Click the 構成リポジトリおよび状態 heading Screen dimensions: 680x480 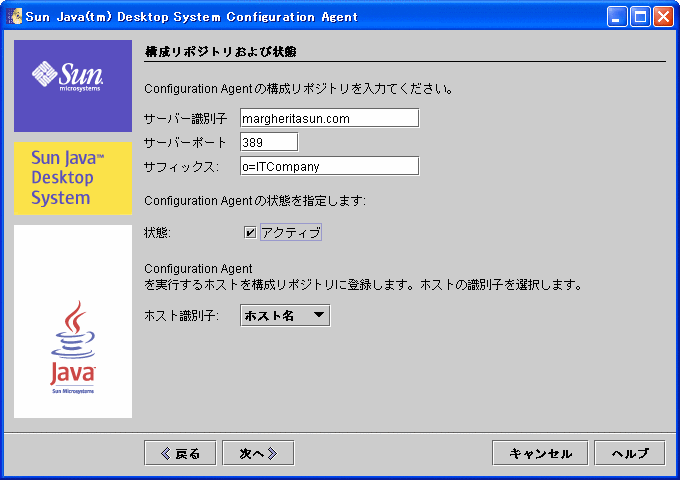tap(221, 52)
